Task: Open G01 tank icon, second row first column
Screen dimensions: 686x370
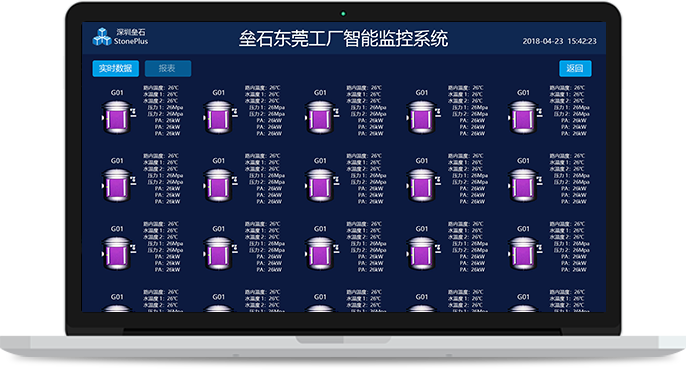Action: (x=119, y=185)
